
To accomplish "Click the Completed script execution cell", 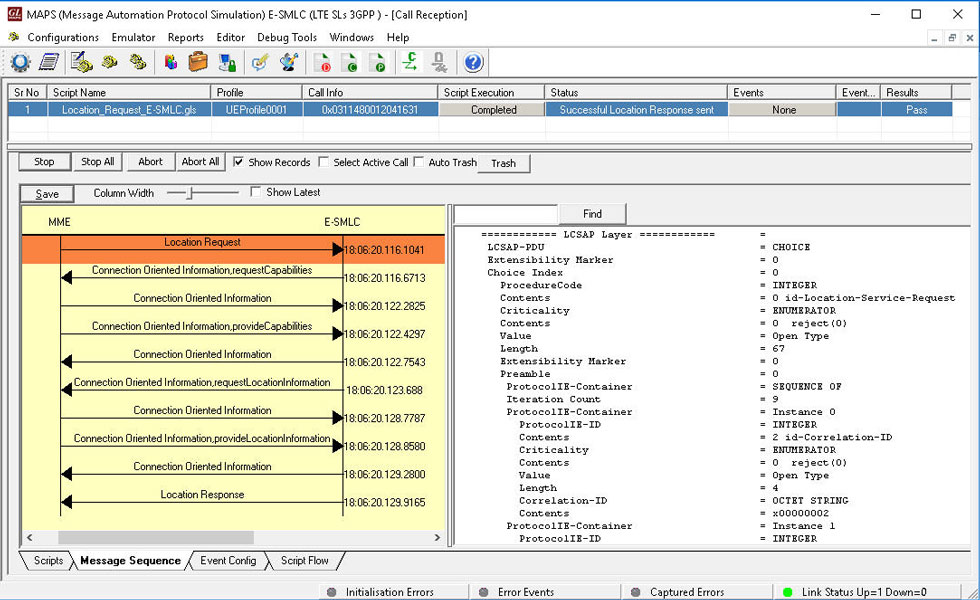I will [492, 109].
